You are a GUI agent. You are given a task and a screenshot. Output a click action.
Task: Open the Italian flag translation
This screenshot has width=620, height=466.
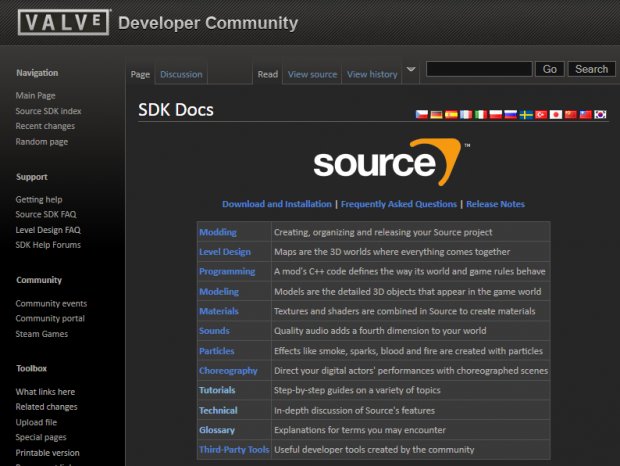pyautogui.click(x=481, y=115)
